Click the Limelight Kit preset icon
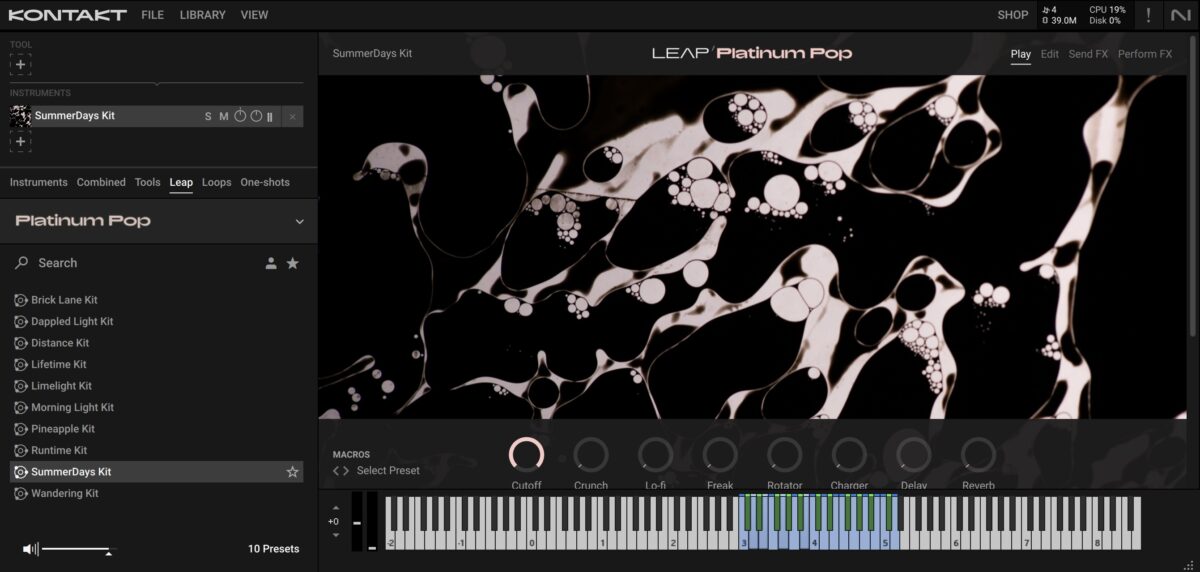The width and height of the screenshot is (1200, 572). (20, 386)
